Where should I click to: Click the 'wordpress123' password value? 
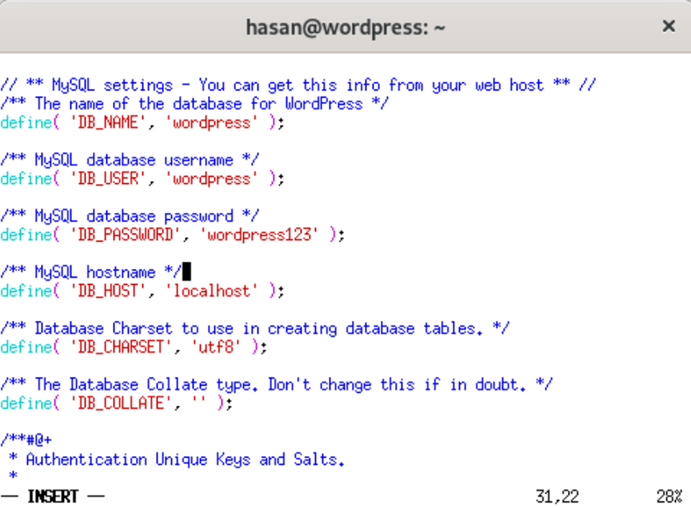click(x=259, y=235)
